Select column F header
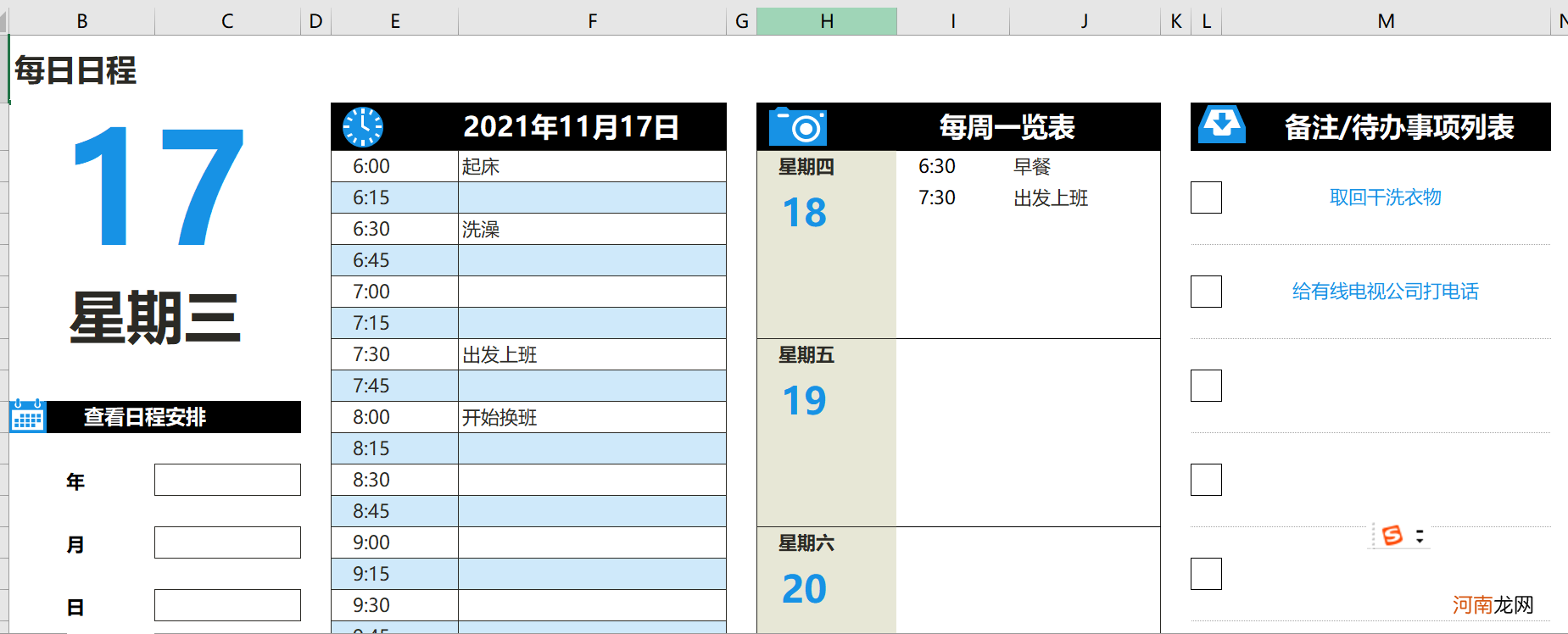The image size is (1568, 634). [x=593, y=21]
